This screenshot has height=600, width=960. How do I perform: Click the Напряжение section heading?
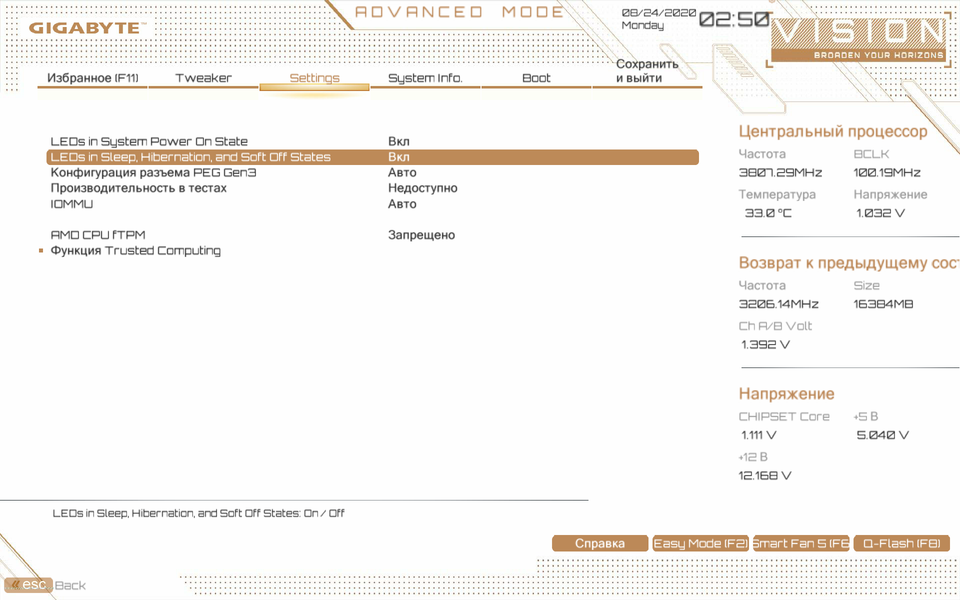pyautogui.click(x=786, y=394)
